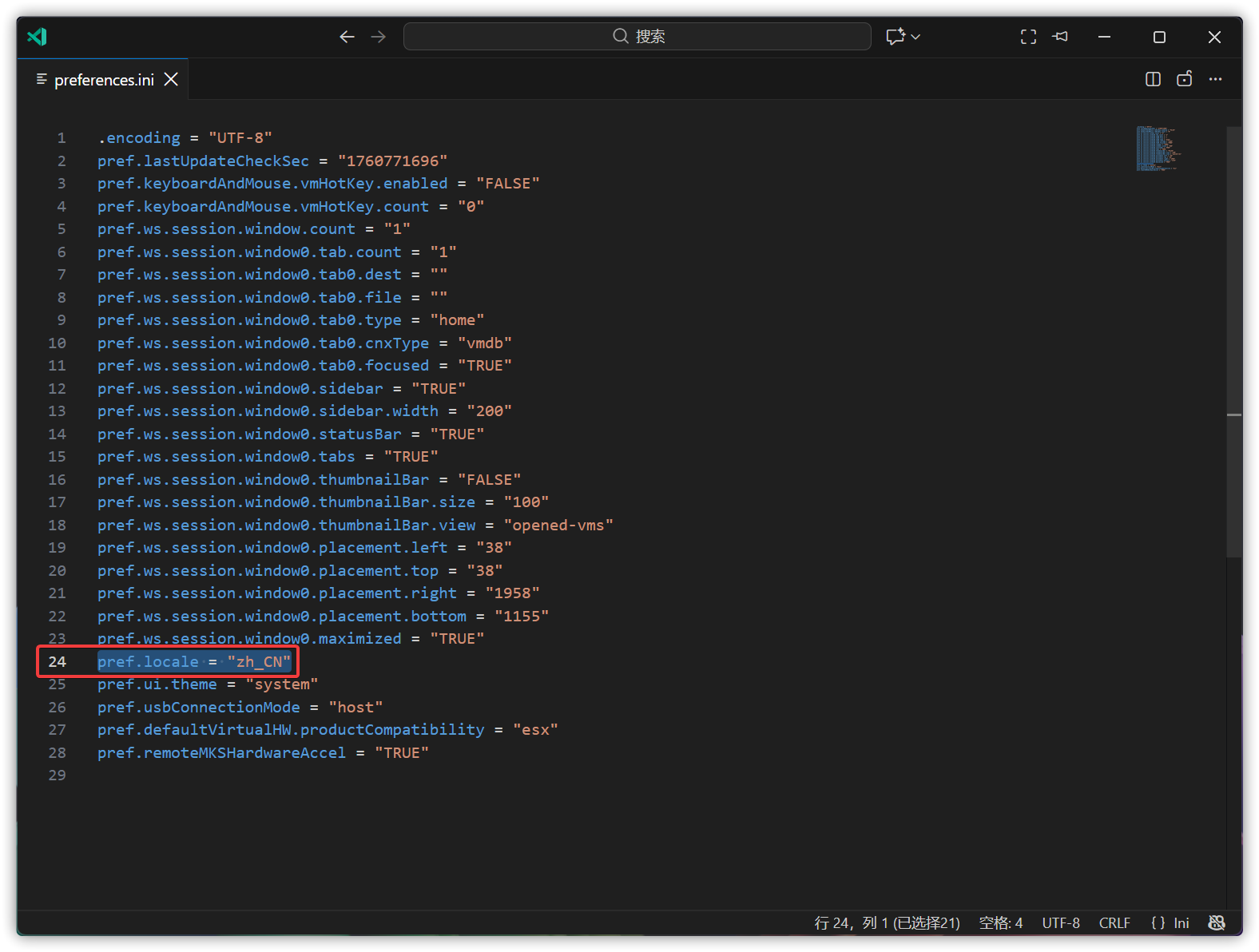Viewport: 1259px width, 952px height.
Task: Go forward with the right arrow
Action: tap(379, 37)
